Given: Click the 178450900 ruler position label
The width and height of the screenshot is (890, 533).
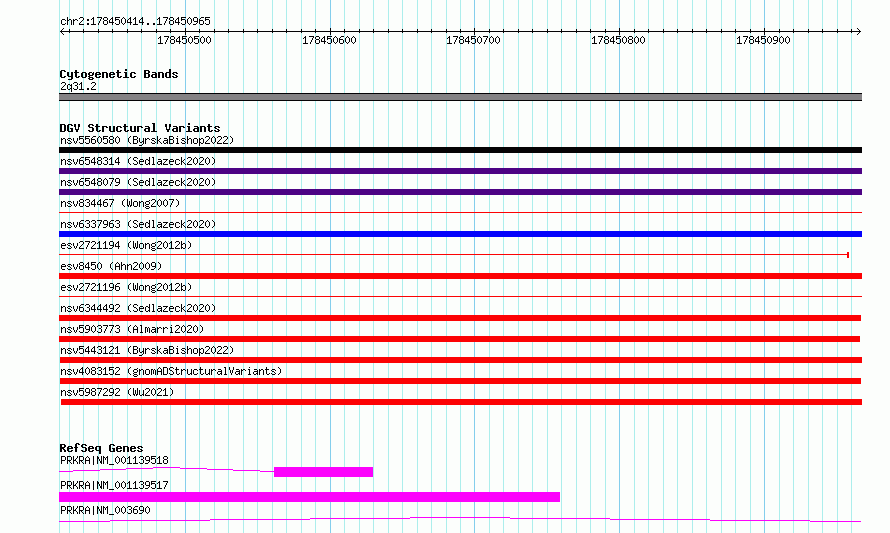Looking at the screenshot, I should 763,40.
